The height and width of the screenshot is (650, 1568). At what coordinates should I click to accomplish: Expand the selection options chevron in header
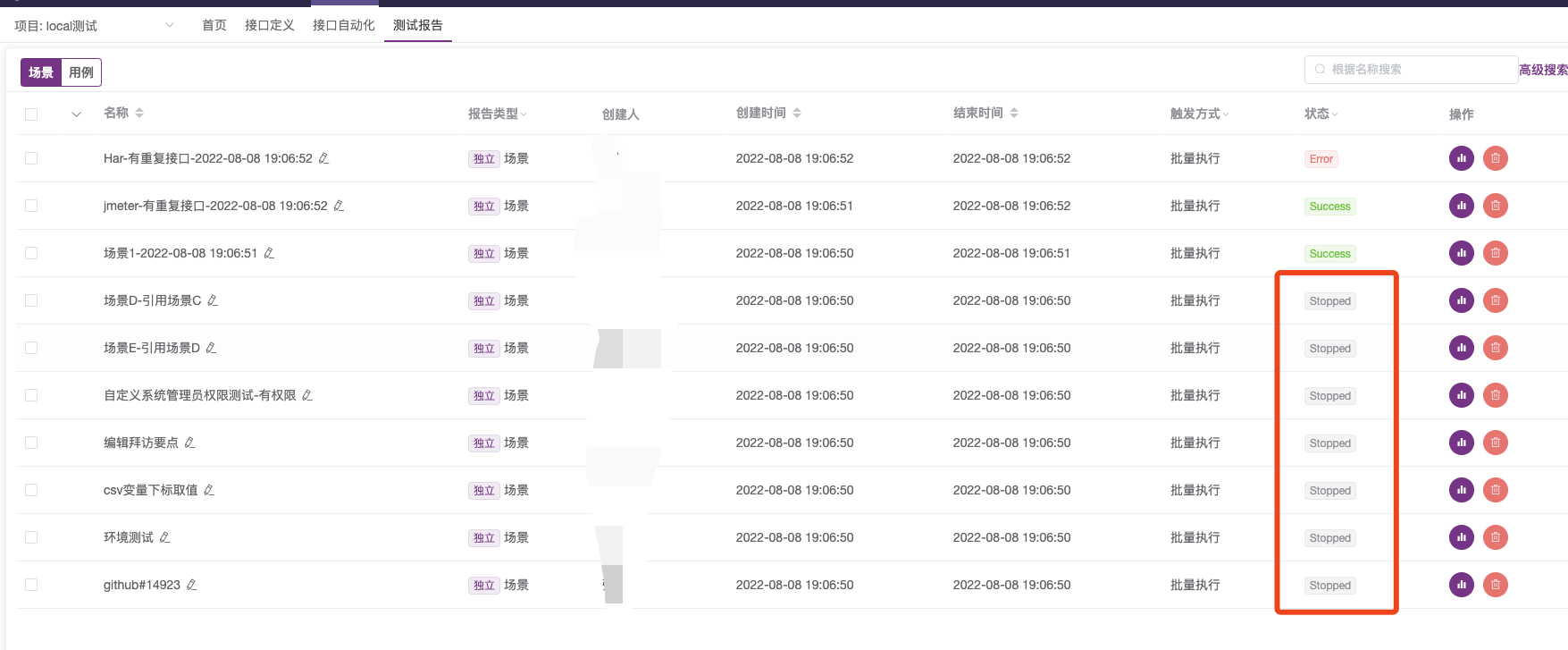(x=76, y=114)
